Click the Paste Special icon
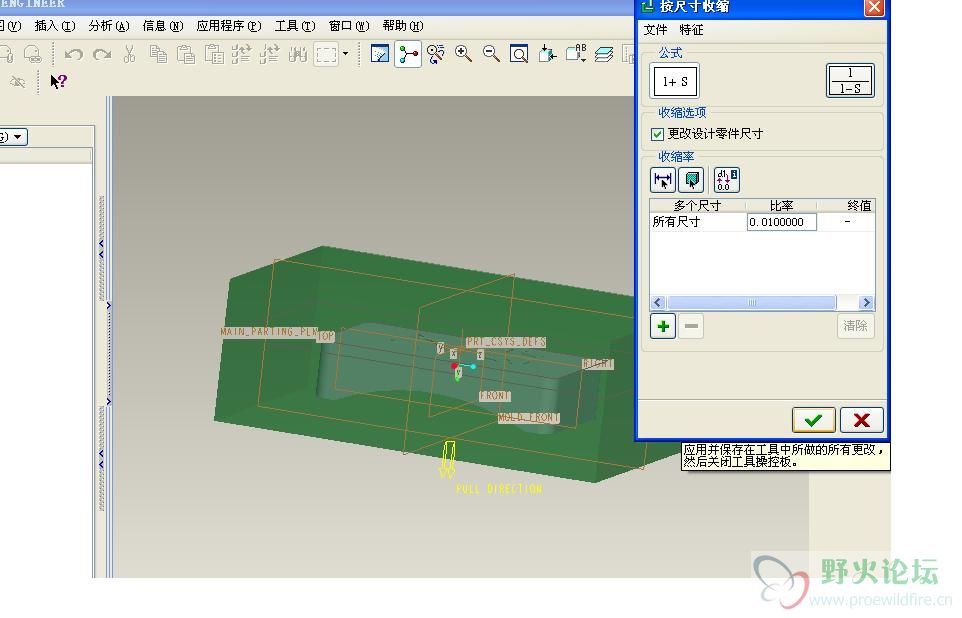The width and height of the screenshot is (962, 618). [x=214, y=55]
